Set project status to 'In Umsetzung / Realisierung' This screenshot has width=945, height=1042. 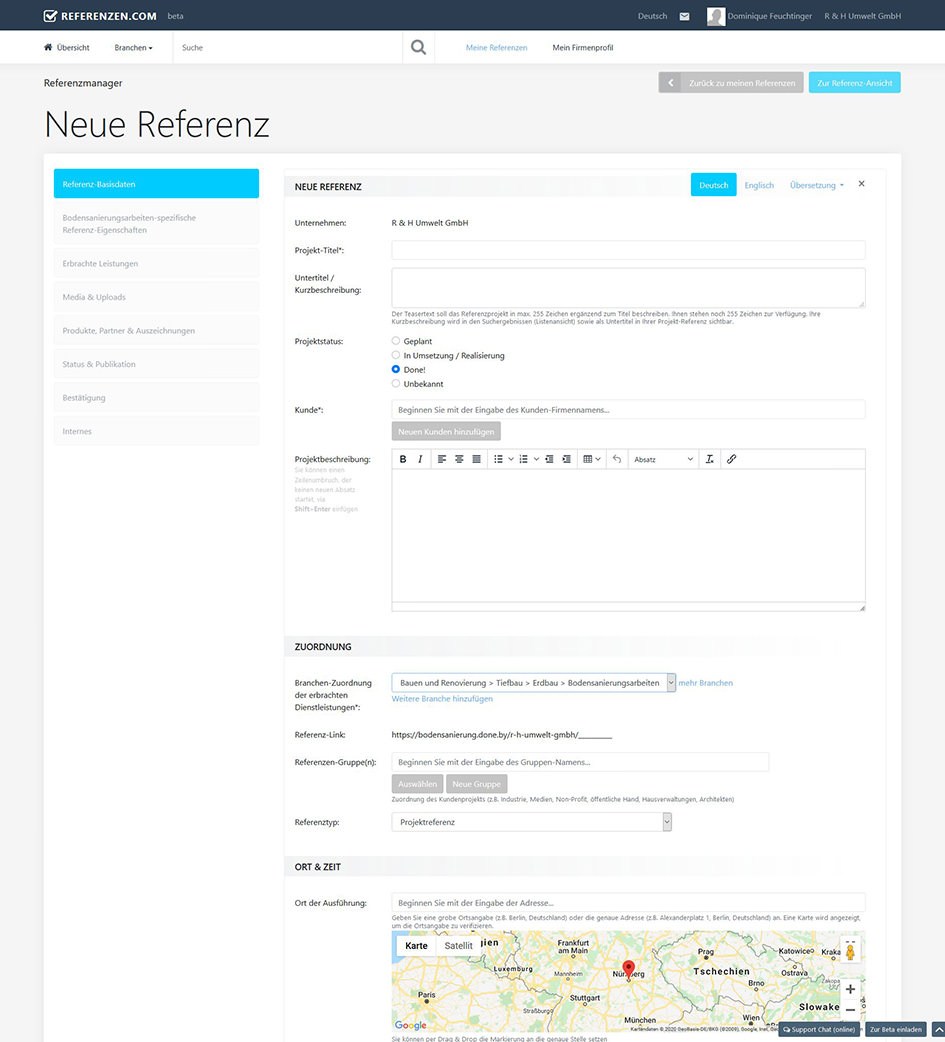(x=395, y=355)
